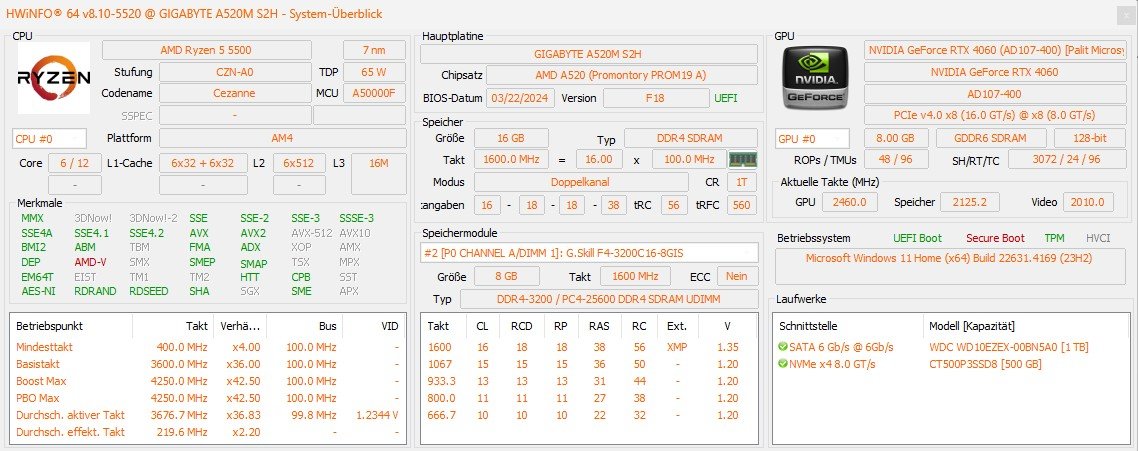Viewport: 1138px width, 451px height.
Task: Click the UEFI Boot indicator
Action: 918,238
